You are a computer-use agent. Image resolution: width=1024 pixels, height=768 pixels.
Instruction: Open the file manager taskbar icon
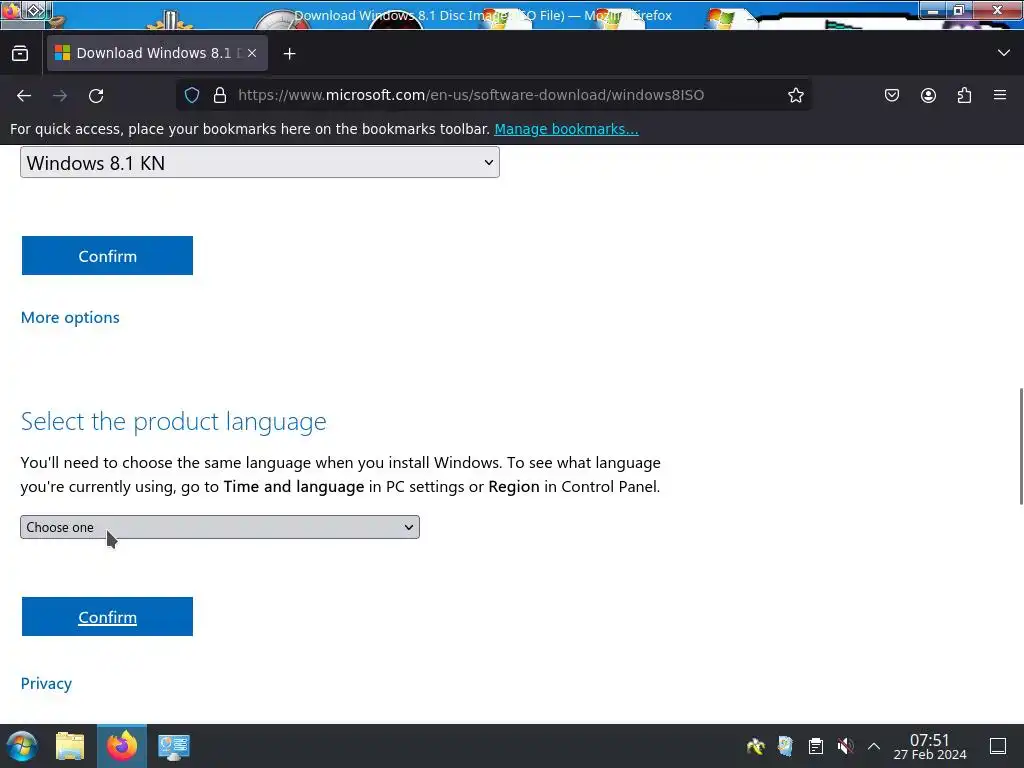(70, 746)
